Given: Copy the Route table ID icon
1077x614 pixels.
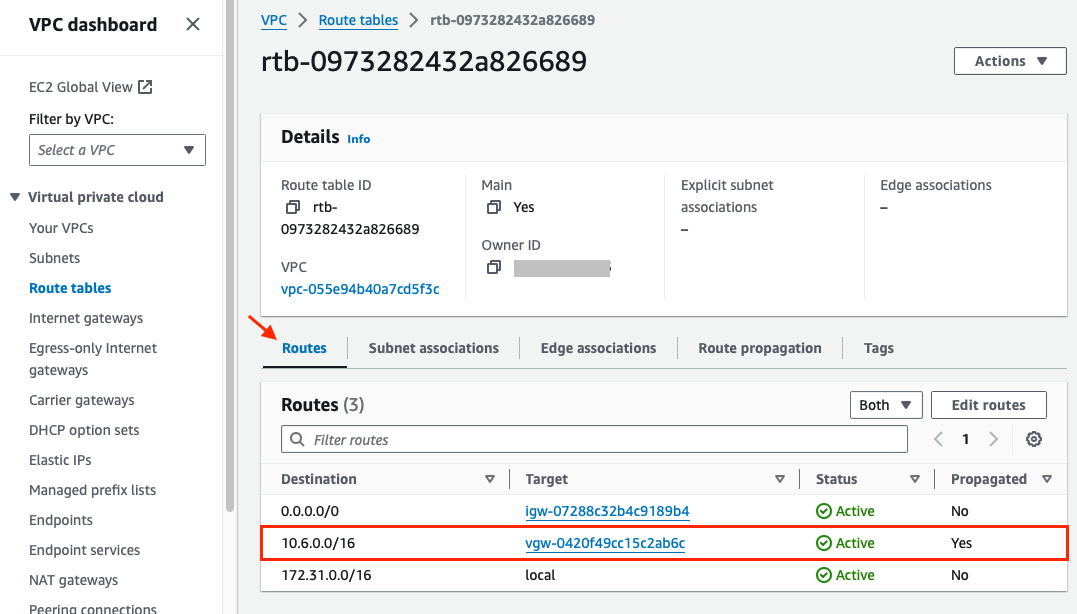Looking at the screenshot, I should 293,207.
